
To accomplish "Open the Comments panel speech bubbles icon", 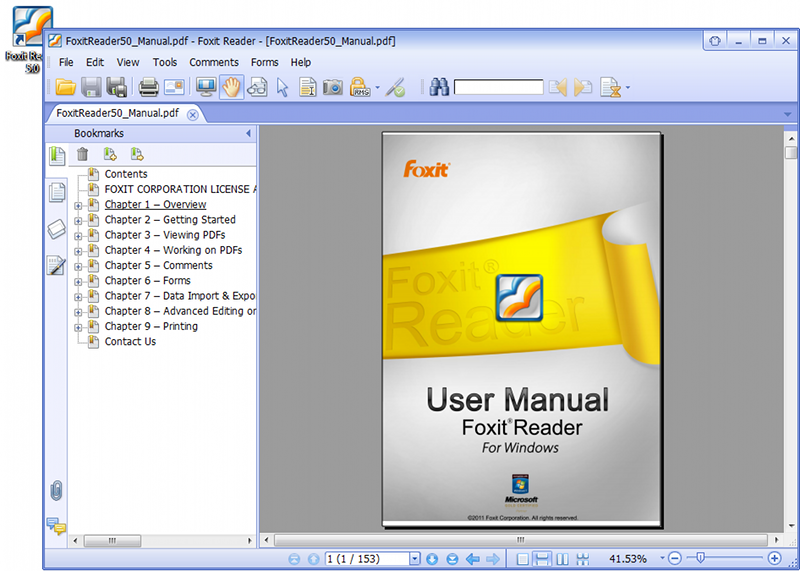I will point(56,526).
